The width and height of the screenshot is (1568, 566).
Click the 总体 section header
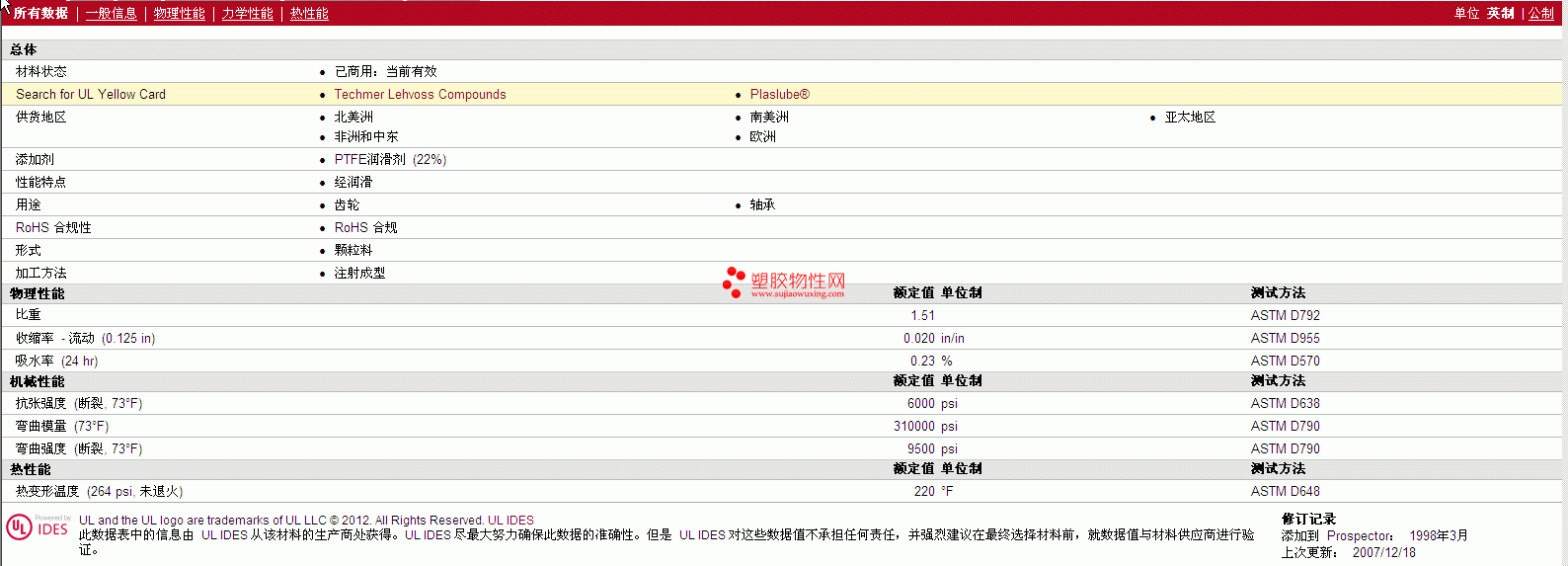pos(24,49)
